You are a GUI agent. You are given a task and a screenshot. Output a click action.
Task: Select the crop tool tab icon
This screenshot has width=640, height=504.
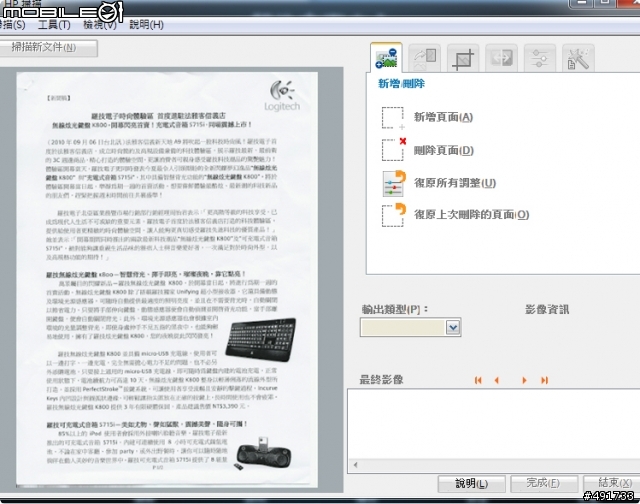click(463, 58)
